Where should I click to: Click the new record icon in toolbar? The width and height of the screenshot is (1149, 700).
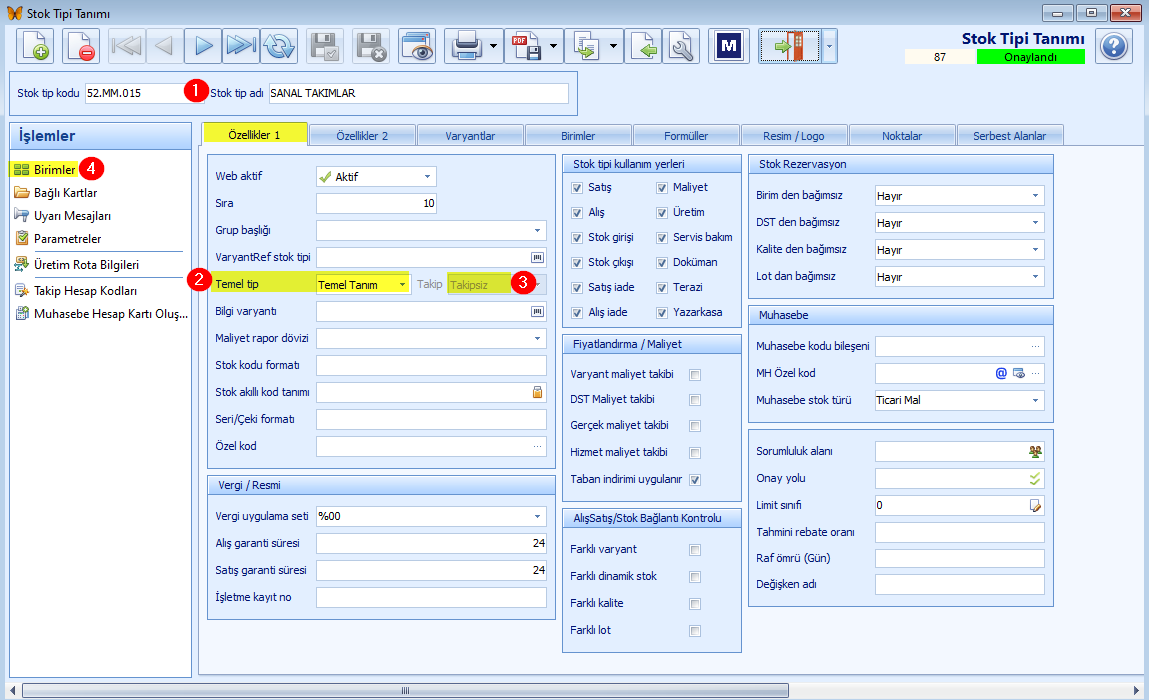click(x=35, y=46)
